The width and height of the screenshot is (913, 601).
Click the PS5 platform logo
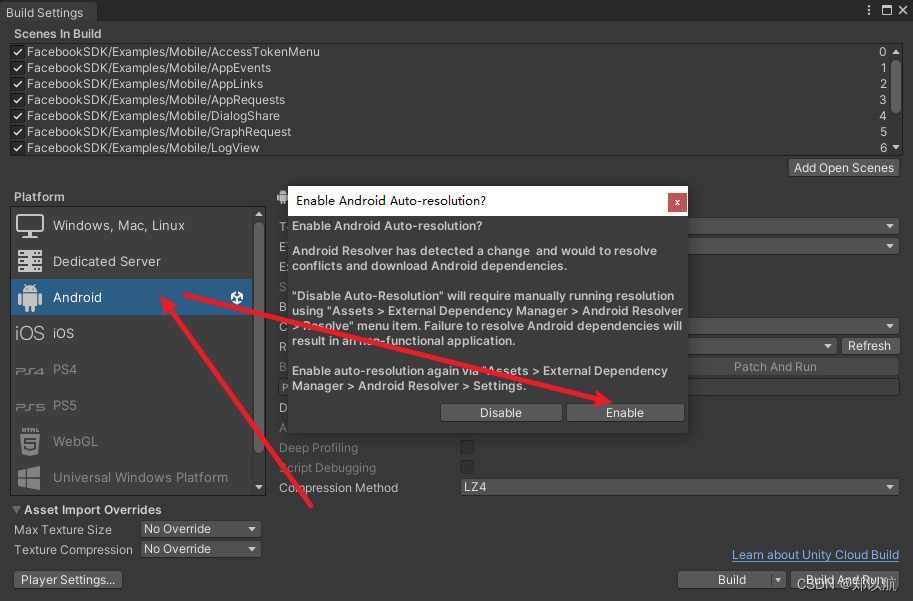30,406
